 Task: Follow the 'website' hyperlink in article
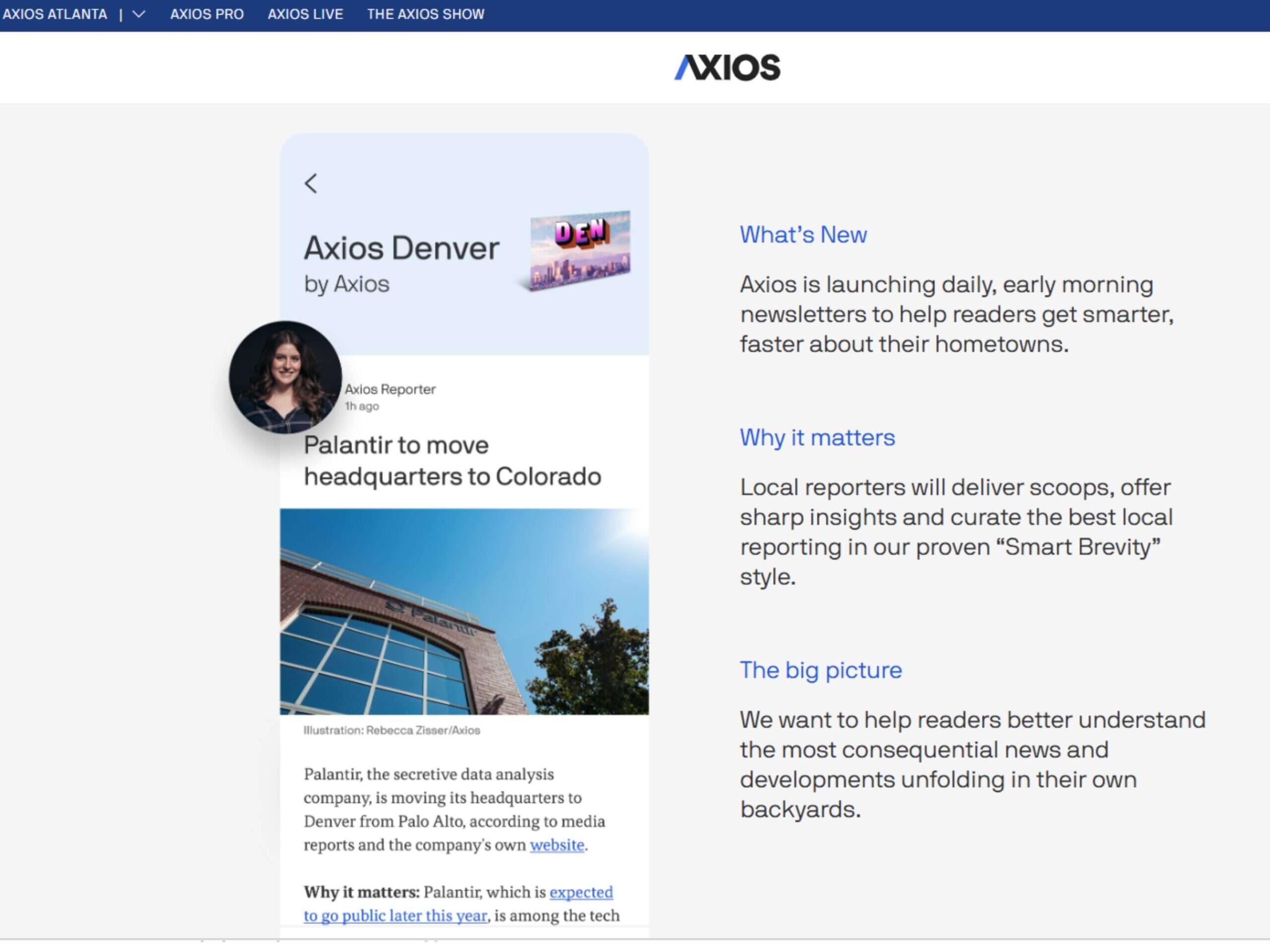(557, 845)
